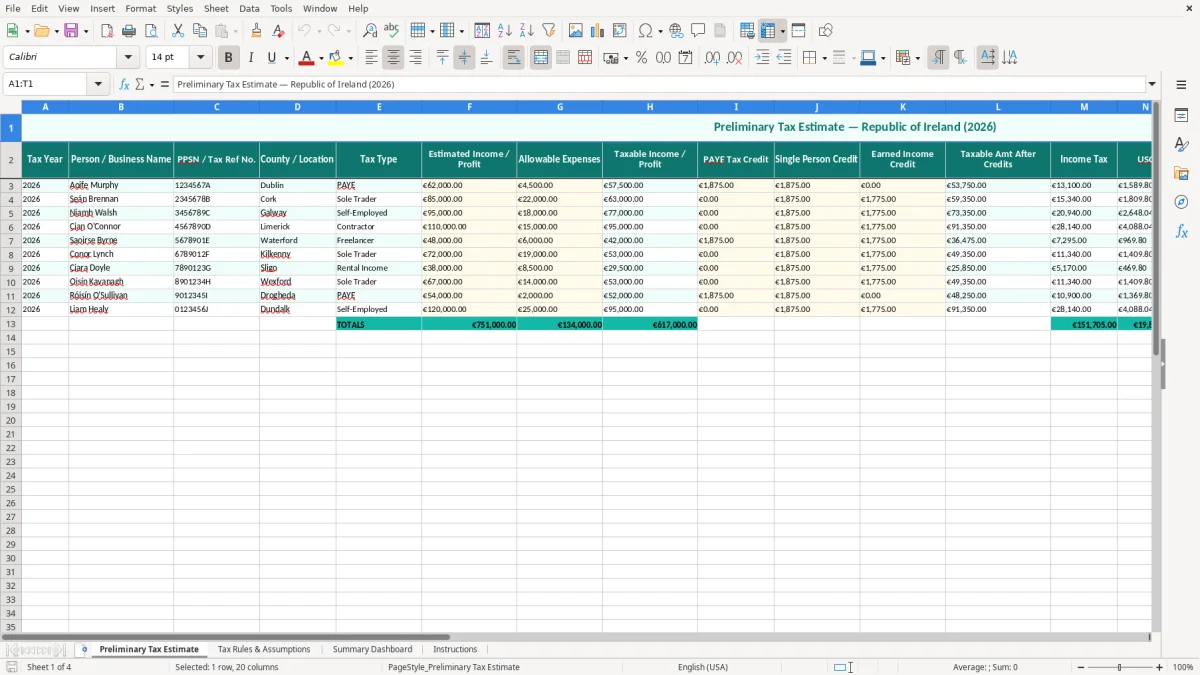Viewport: 1200px width, 675px height.
Task: Click the formula input field
Action: [x=660, y=85]
